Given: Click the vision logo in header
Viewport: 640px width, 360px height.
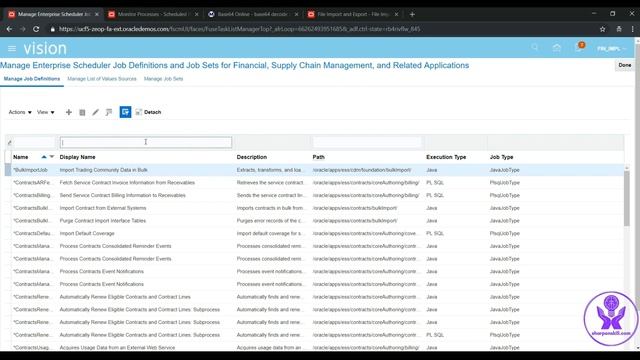Looking at the screenshot, I should tap(45, 49).
